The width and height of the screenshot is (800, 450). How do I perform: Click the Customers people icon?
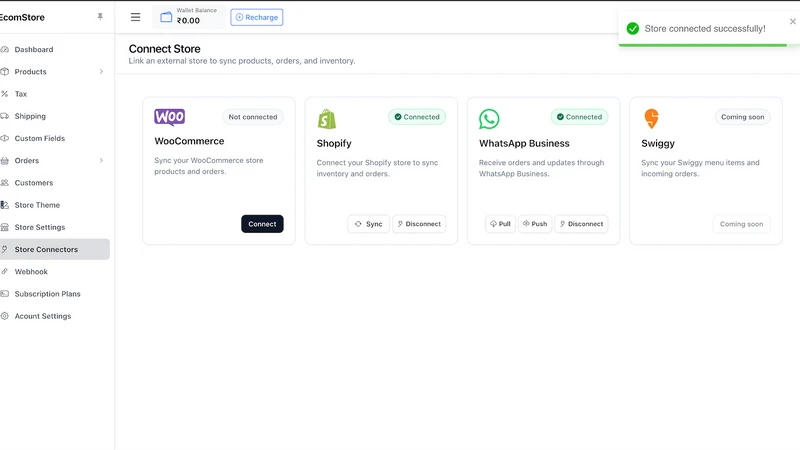(x=5, y=183)
